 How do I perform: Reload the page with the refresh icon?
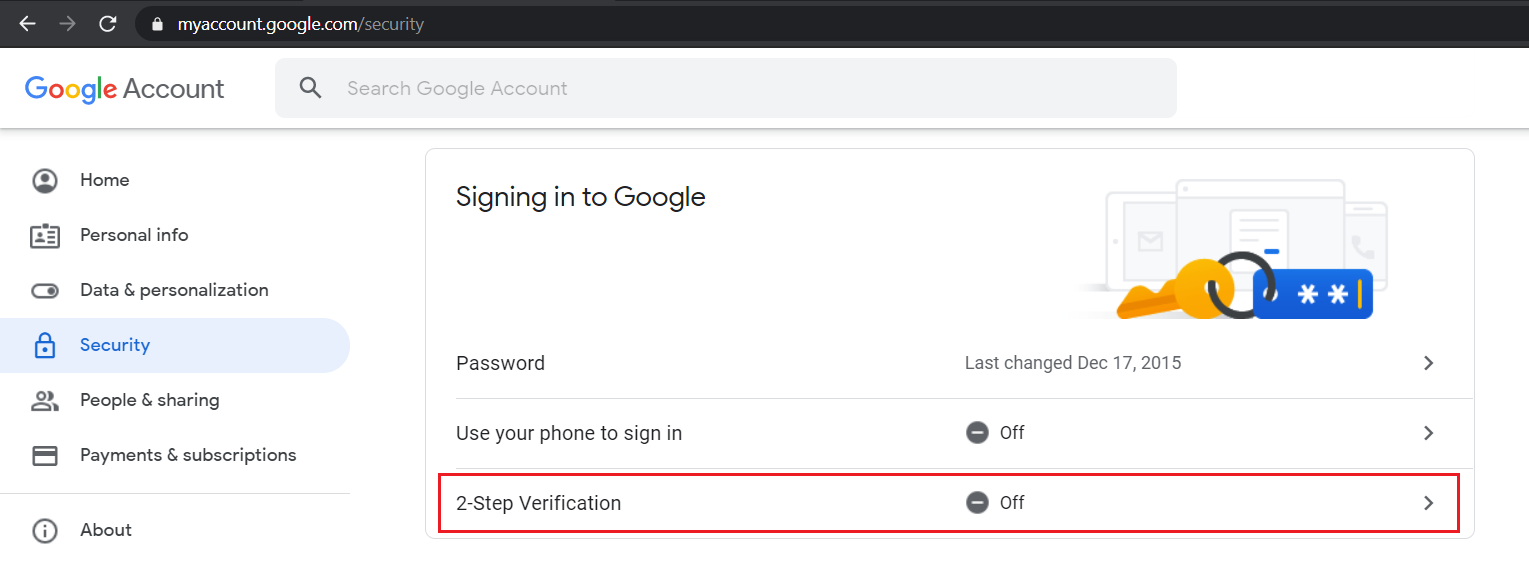[x=108, y=24]
